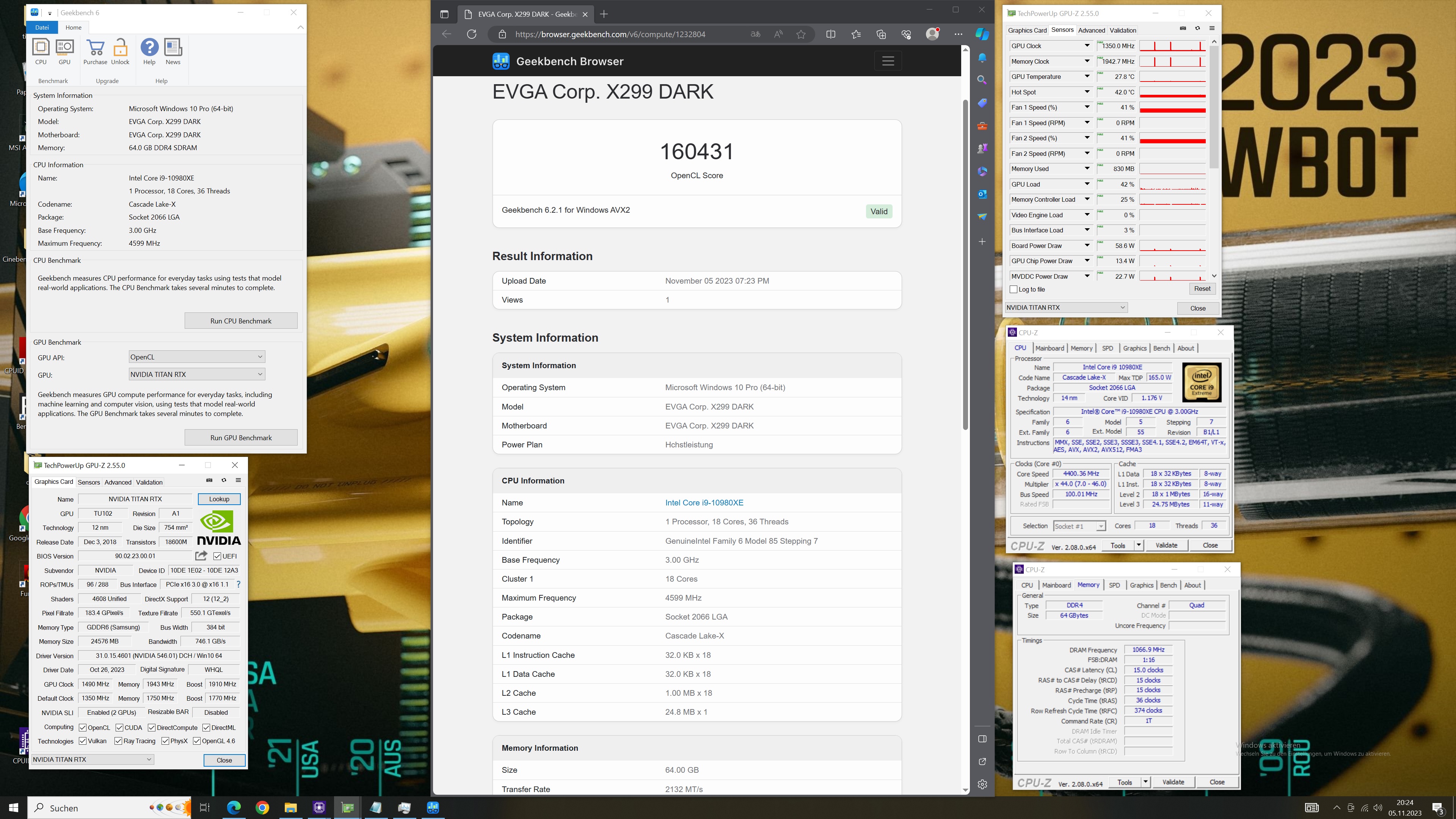Switch to the Datei tab in Geekbench
The image size is (1456, 819).
click(x=42, y=27)
